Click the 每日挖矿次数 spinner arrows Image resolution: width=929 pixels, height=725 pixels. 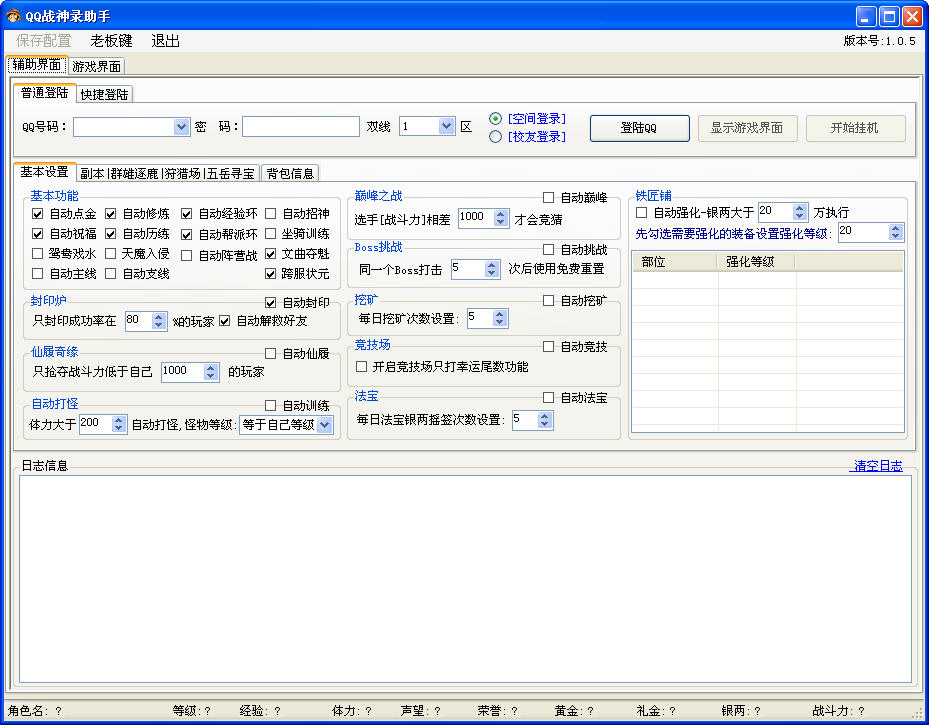(x=500, y=318)
